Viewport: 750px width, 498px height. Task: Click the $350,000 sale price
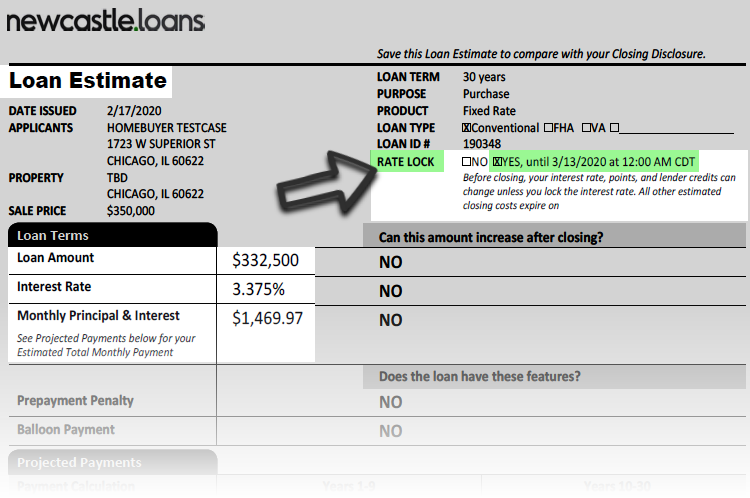coord(131,211)
